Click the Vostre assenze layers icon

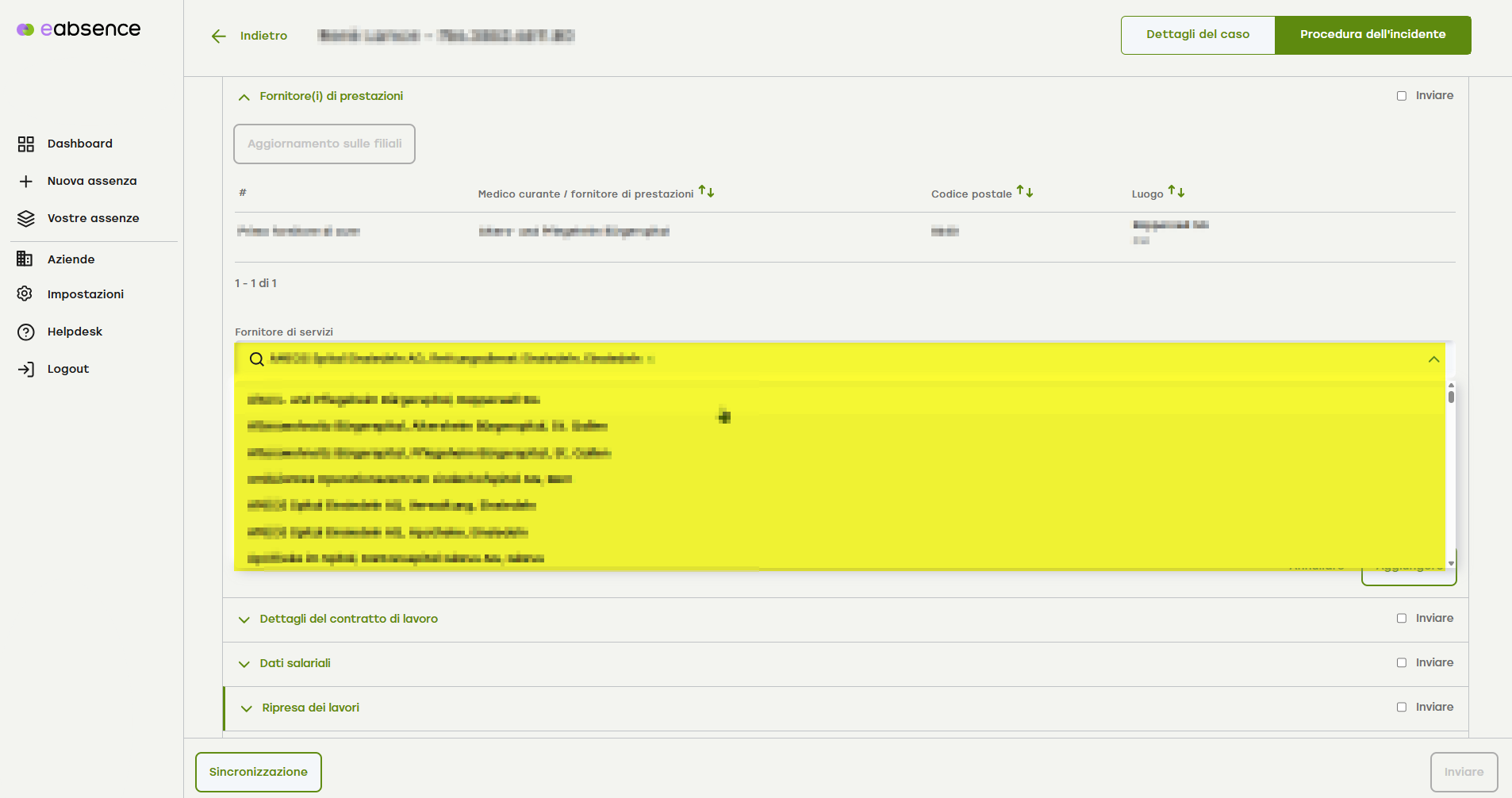[x=26, y=219]
